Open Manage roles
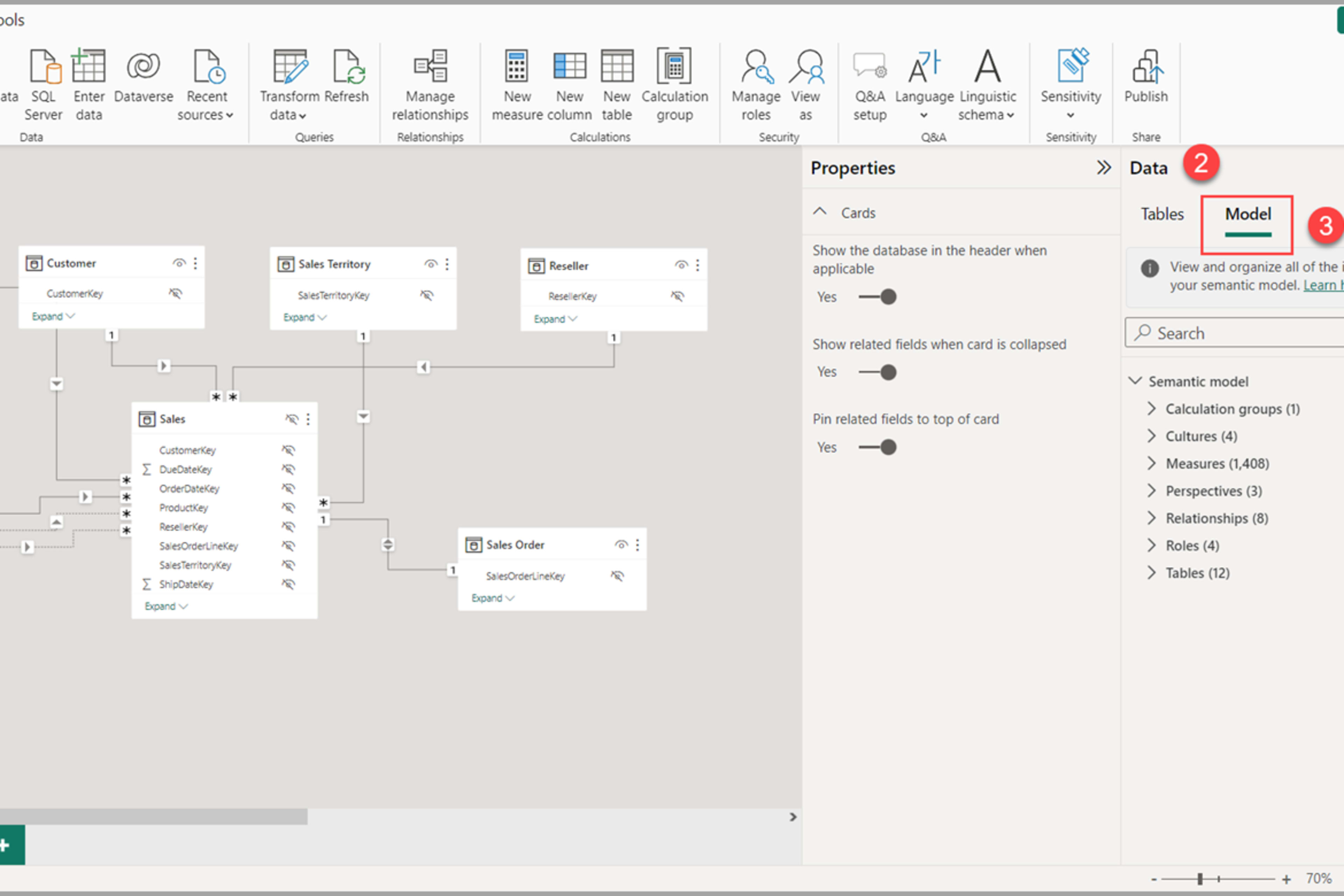The image size is (1344, 896). pos(756,85)
